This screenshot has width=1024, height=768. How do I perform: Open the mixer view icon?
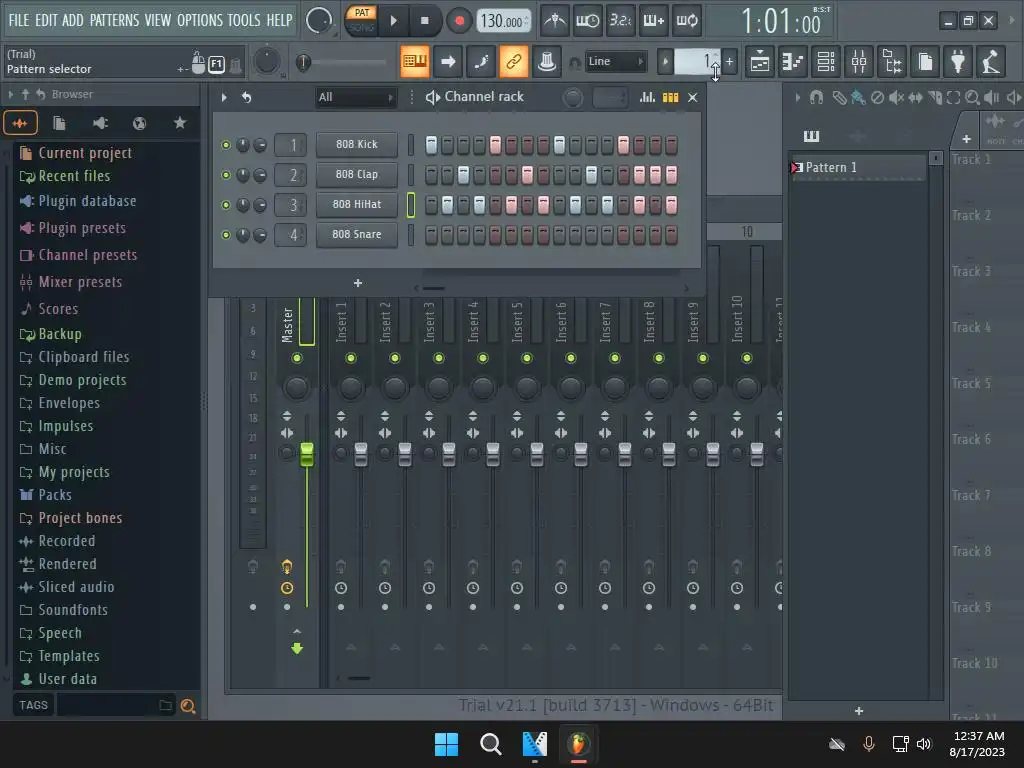pos(859,62)
